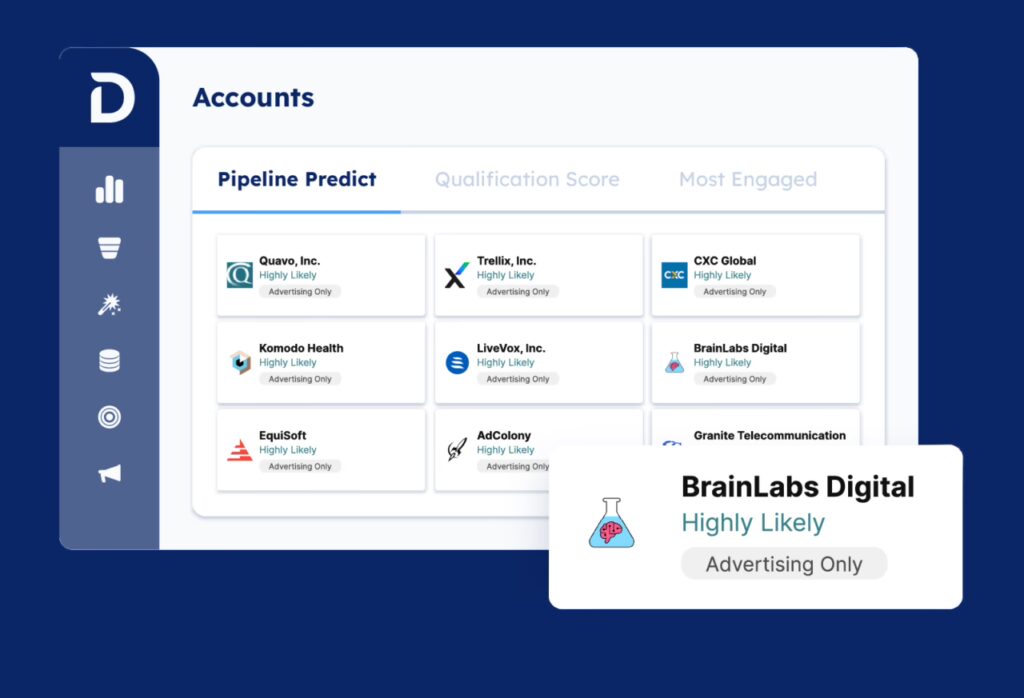This screenshot has height=698, width=1024.
Task: Click the Quavo, Inc. logo
Action: pos(240,275)
